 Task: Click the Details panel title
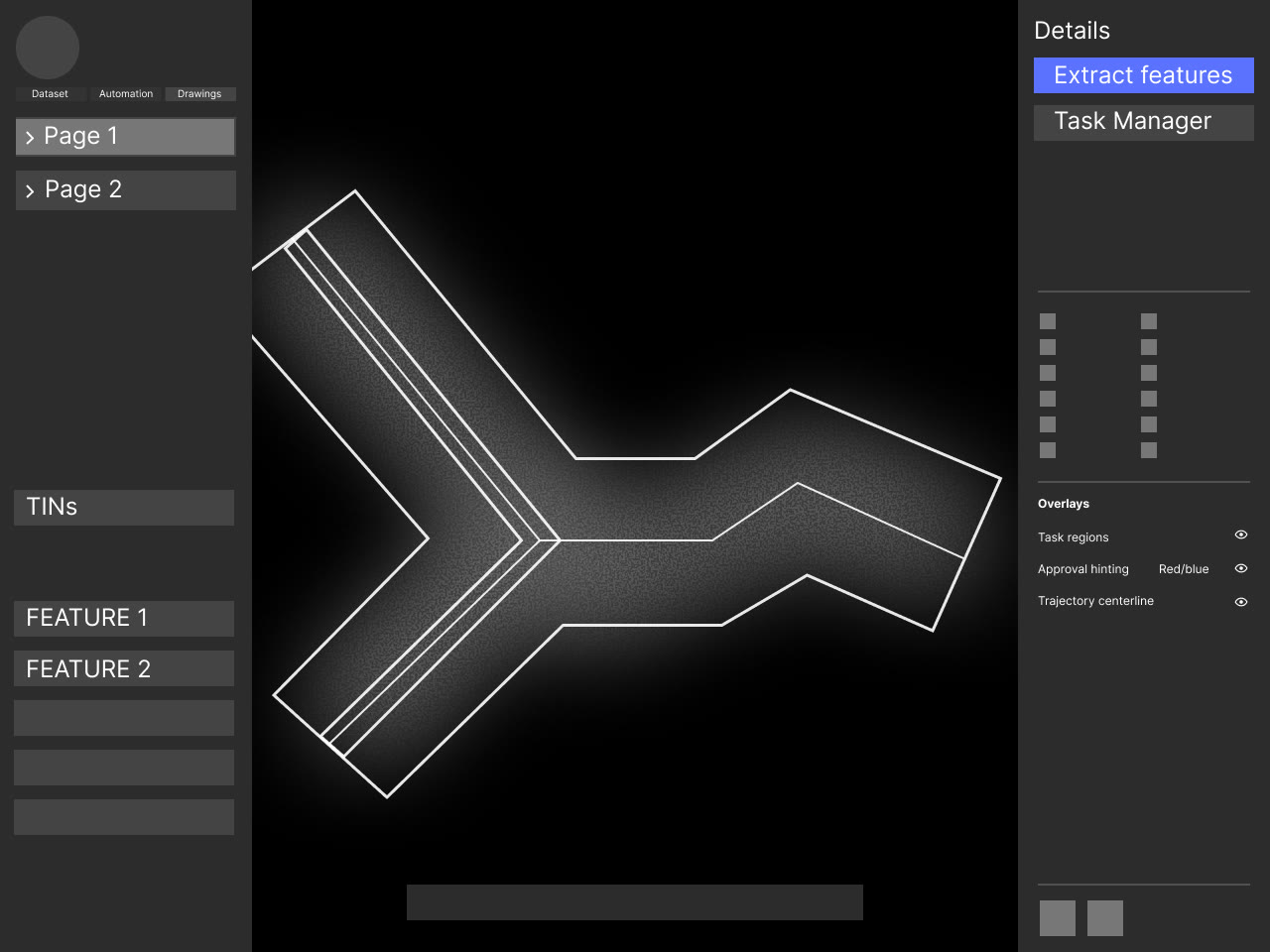(x=1072, y=31)
